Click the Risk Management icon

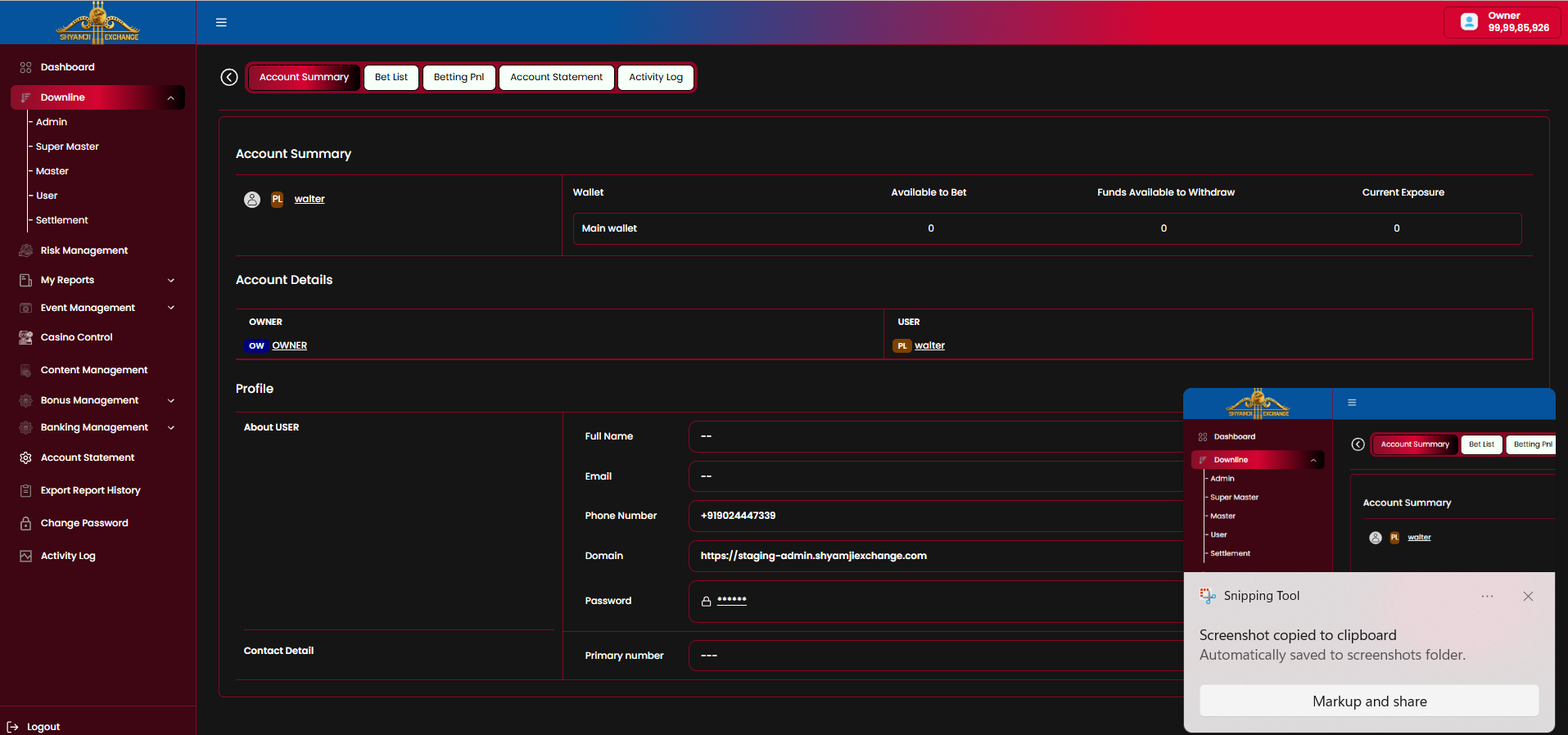[25, 250]
